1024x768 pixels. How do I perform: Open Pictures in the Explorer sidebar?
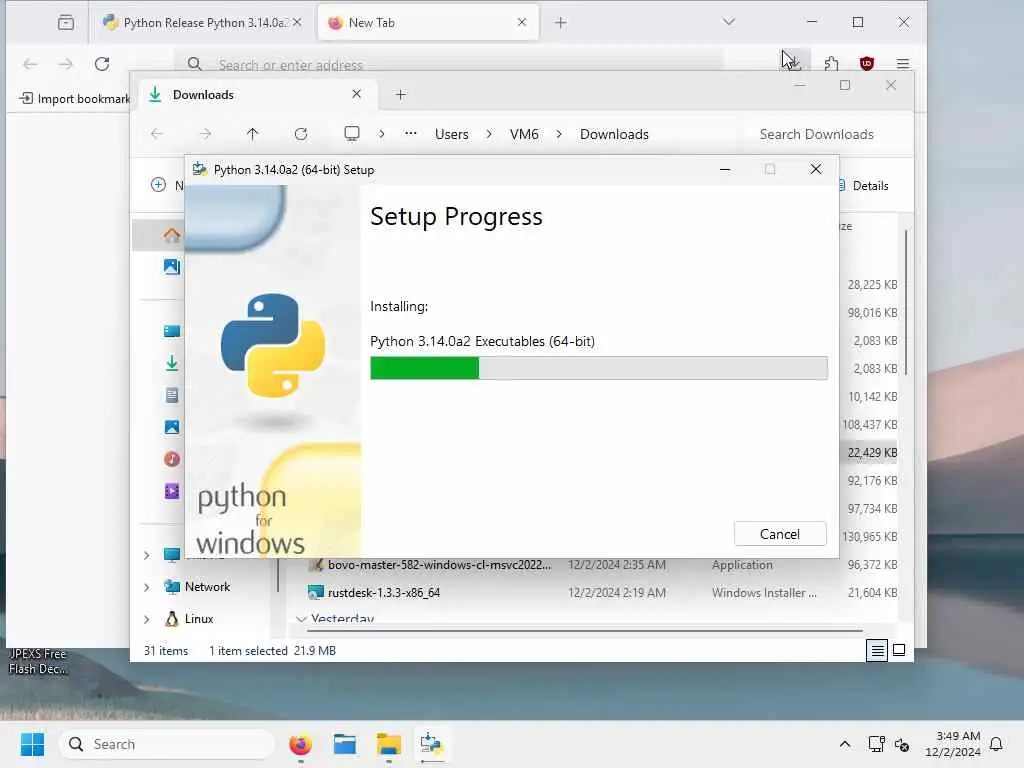(x=172, y=427)
